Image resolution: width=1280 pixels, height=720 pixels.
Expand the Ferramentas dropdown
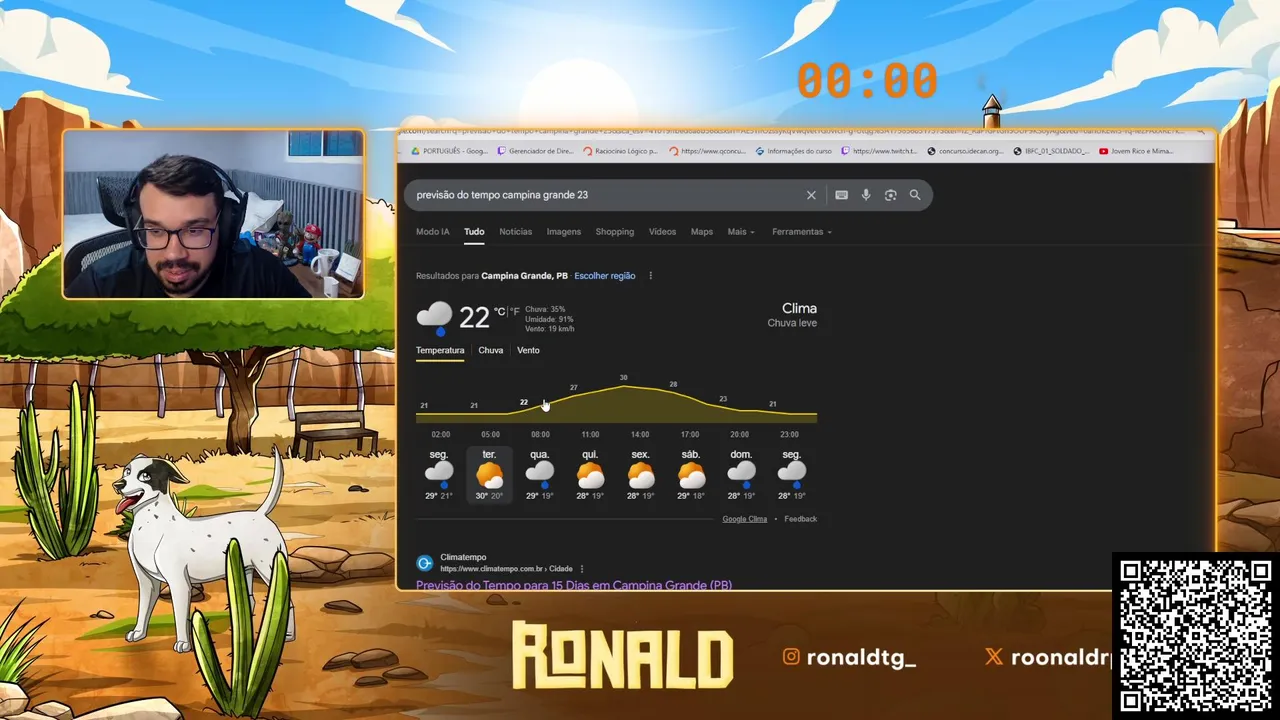tap(801, 232)
